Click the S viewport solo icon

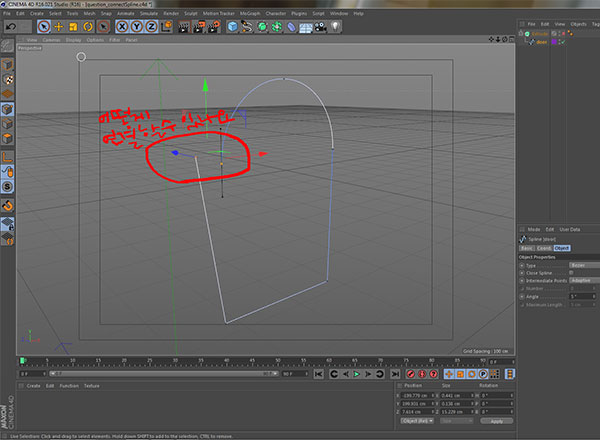tap(8, 186)
